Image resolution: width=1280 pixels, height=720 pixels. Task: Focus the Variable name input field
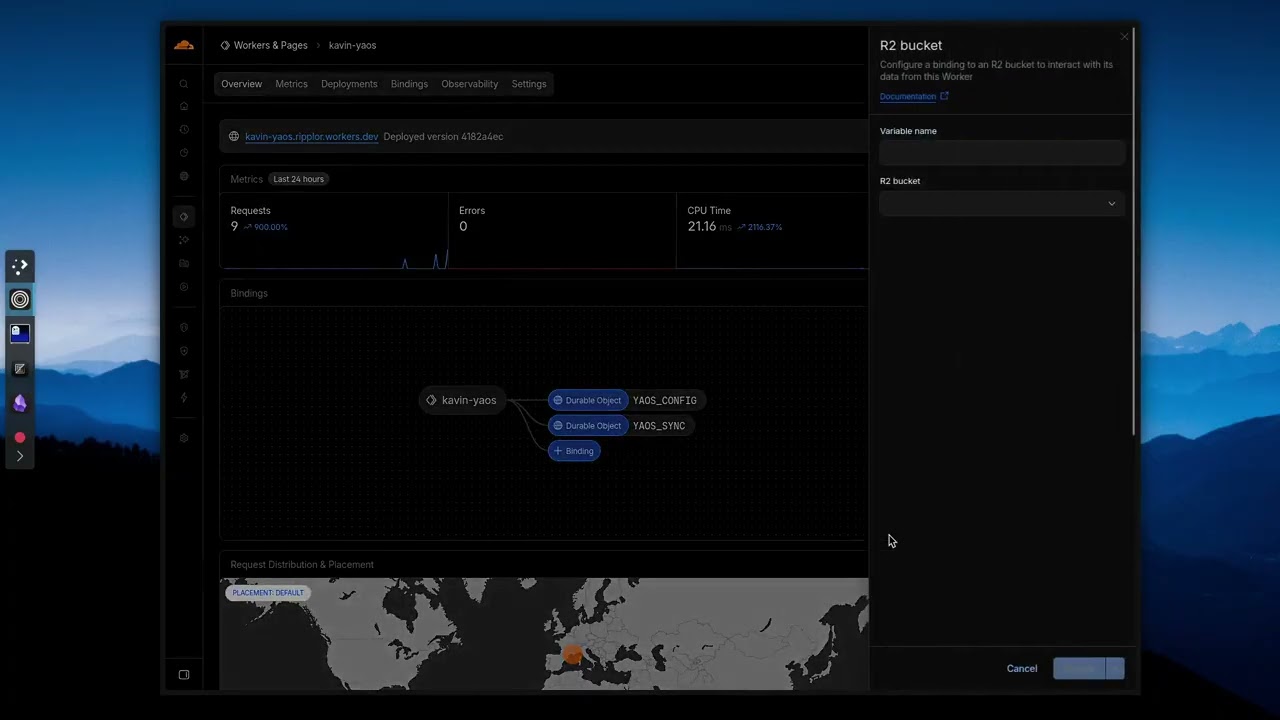pos(1002,152)
